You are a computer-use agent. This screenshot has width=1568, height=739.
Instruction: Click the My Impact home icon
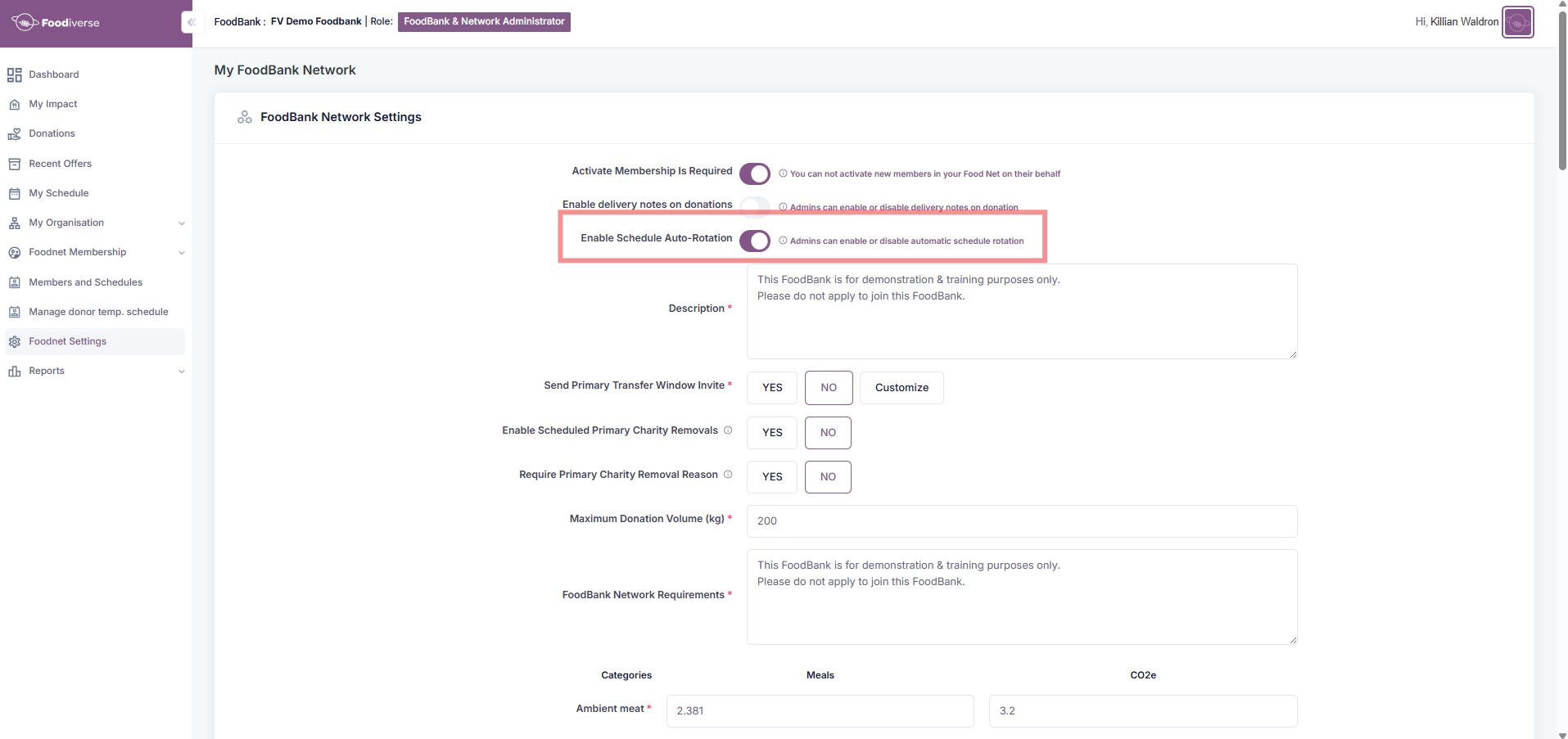14,105
